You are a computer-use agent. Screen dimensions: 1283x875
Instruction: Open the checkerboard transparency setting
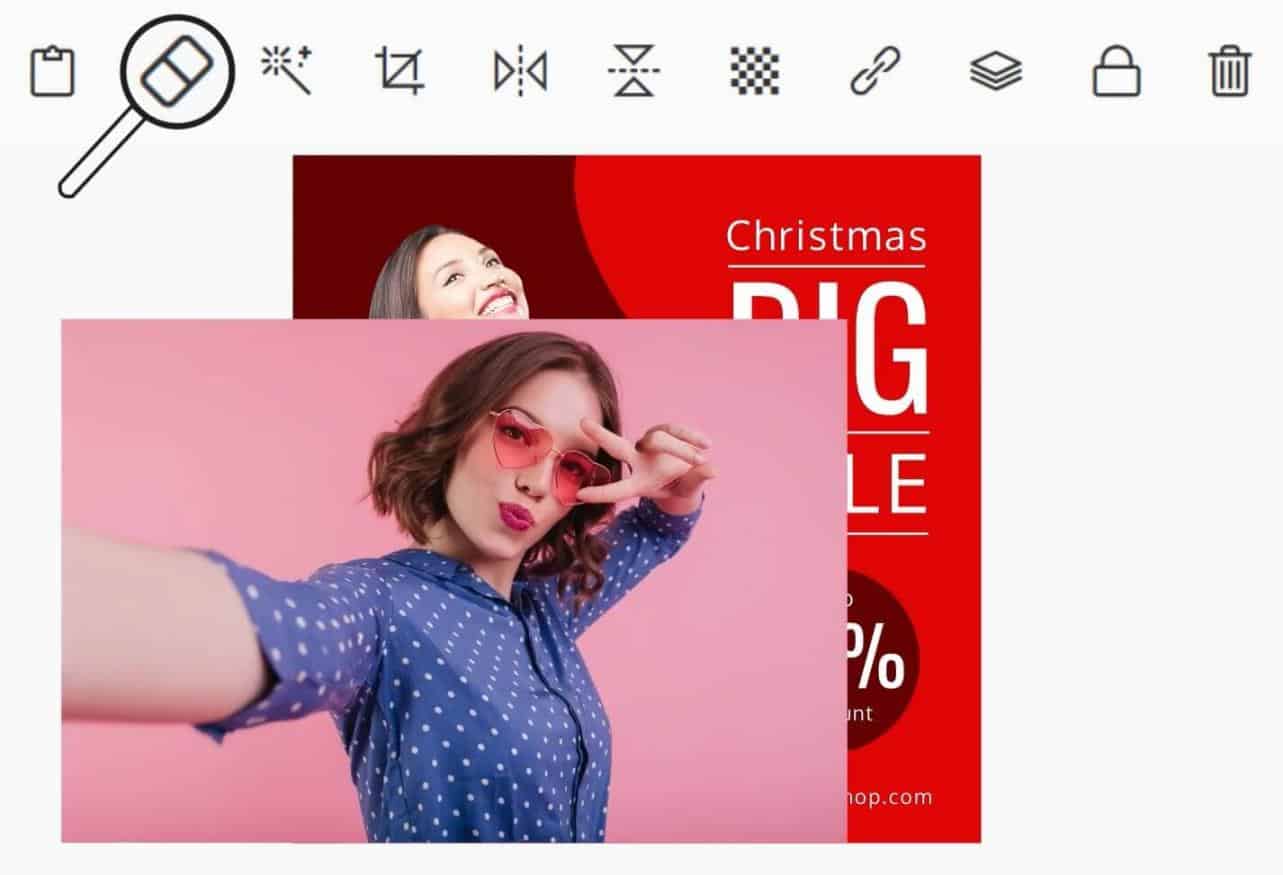(x=754, y=71)
